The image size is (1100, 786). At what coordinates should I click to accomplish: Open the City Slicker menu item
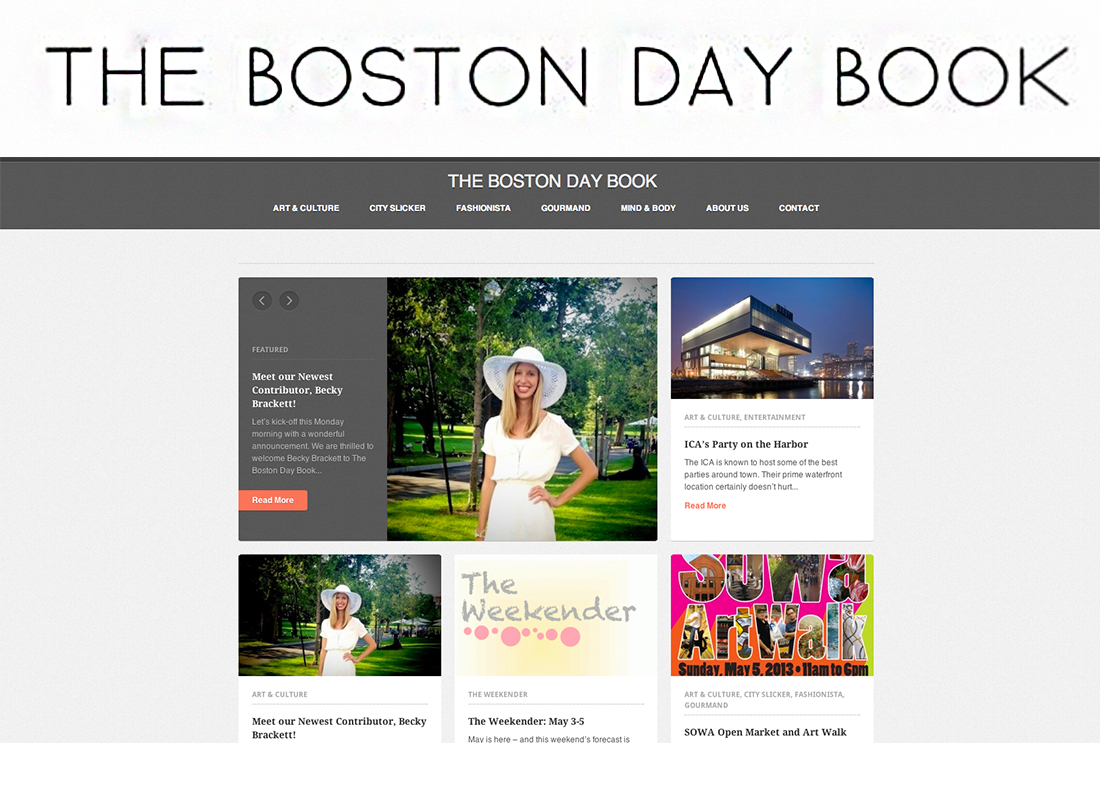click(397, 208)
